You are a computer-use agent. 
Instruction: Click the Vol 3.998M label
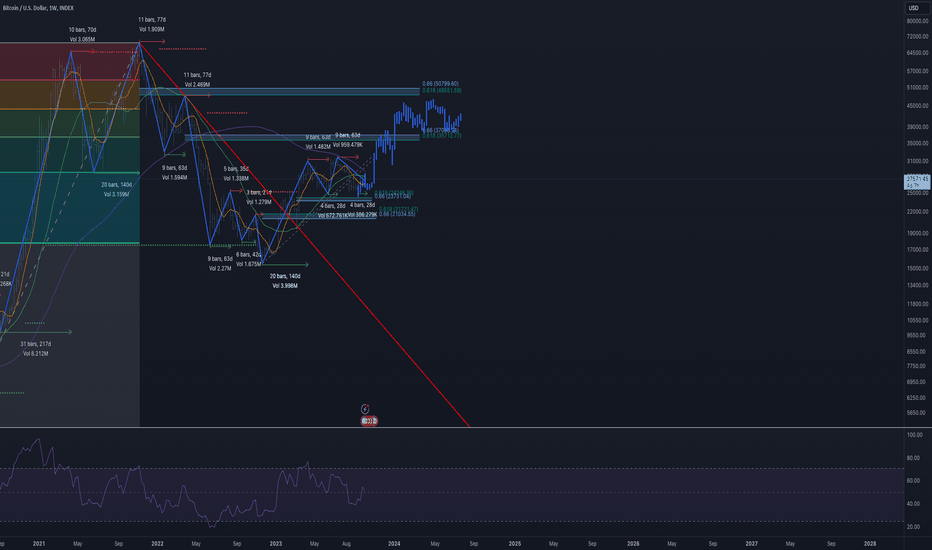click(x=285, y=285)
